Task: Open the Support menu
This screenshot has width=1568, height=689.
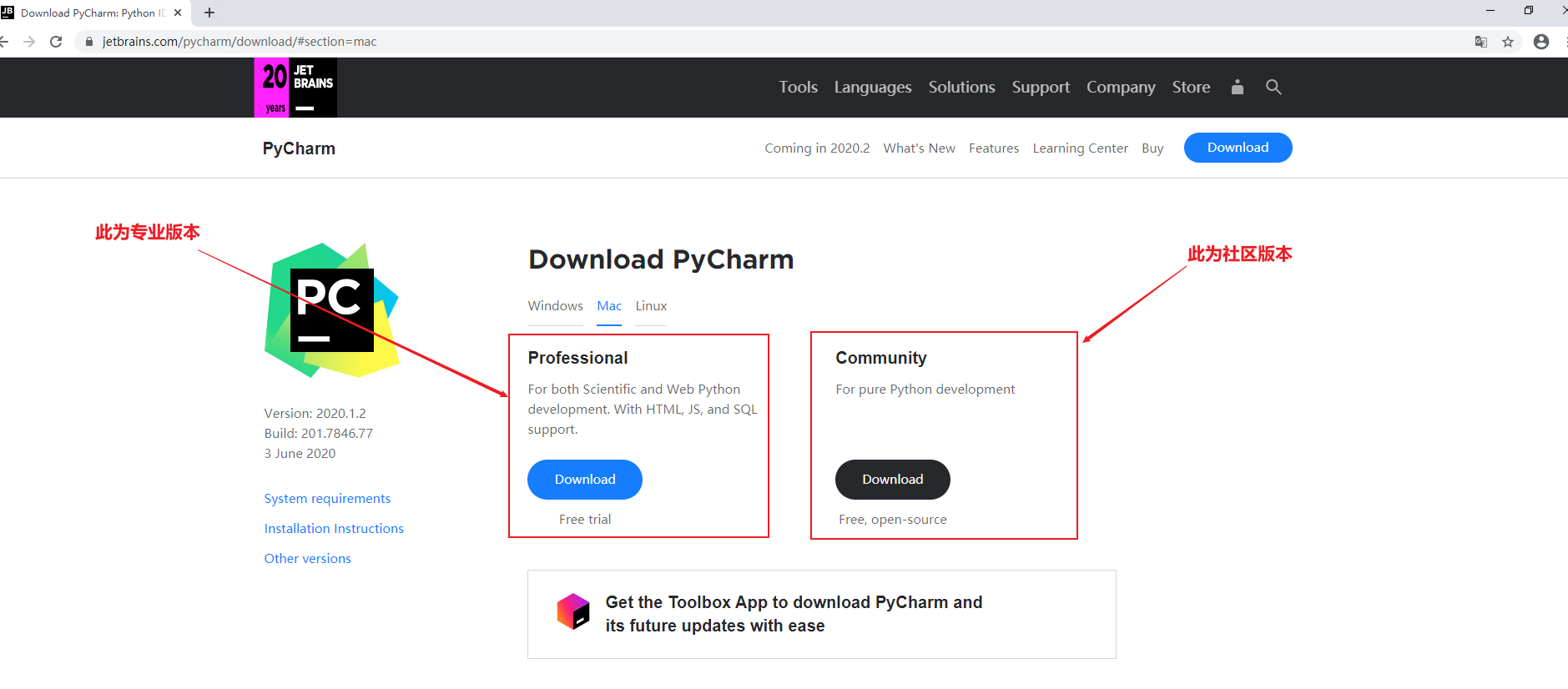Action: (1041, 87)
